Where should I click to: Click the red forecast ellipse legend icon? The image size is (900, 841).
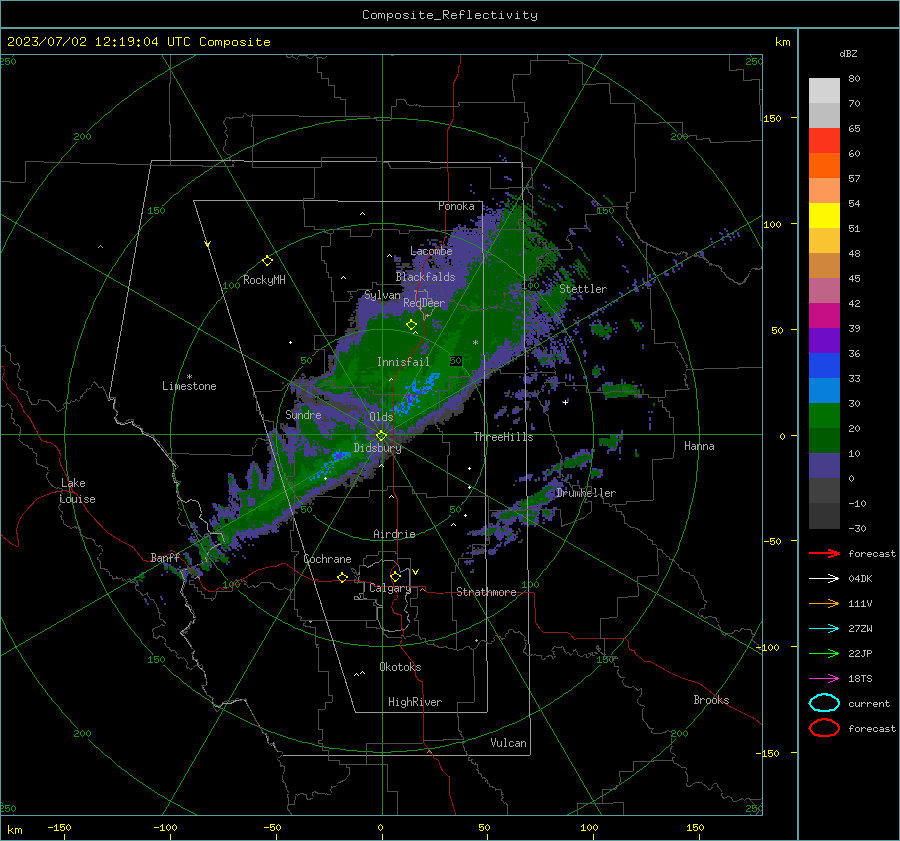tap(824, 728)
